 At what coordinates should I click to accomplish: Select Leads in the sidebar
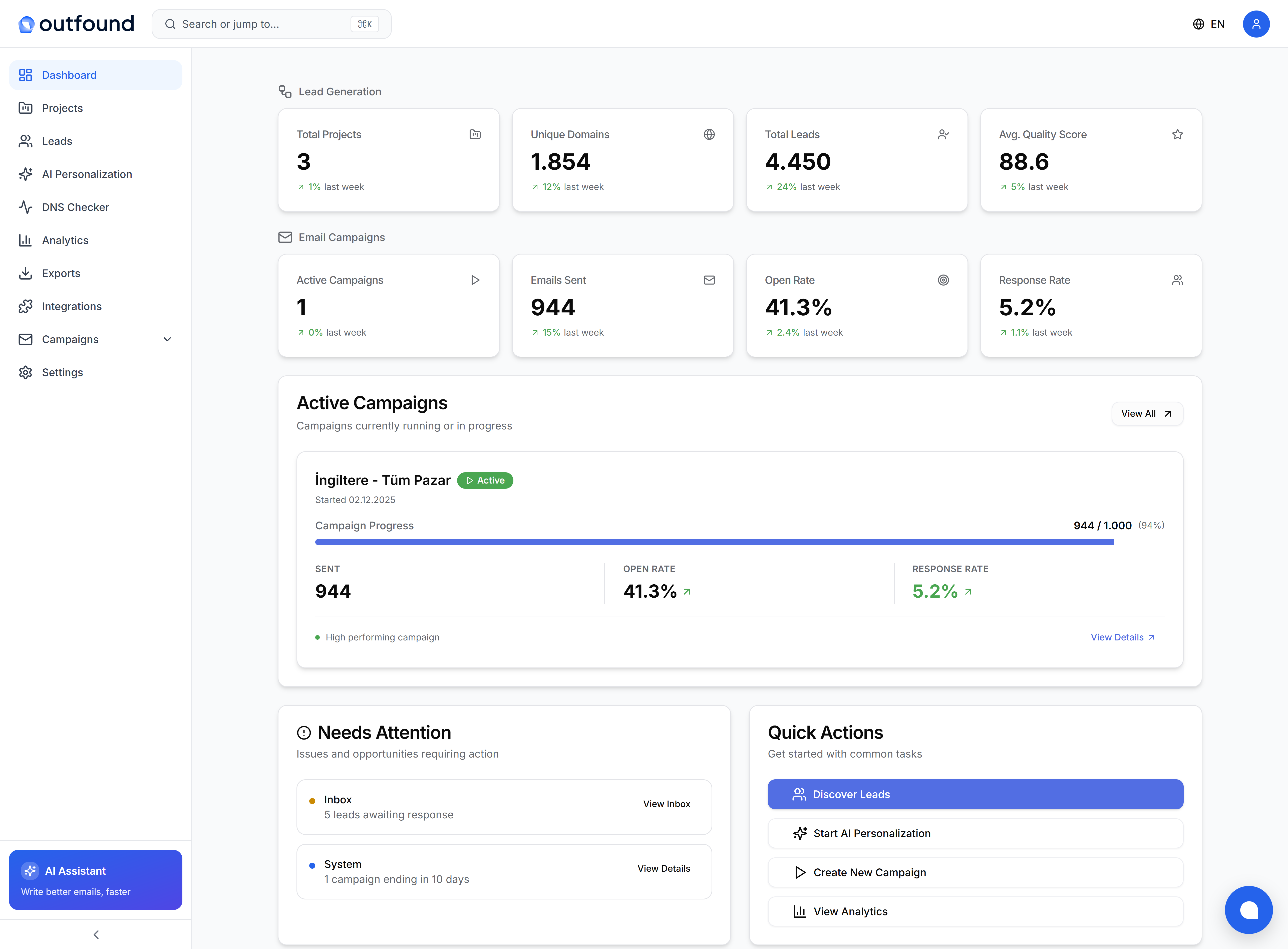(57, 141)
